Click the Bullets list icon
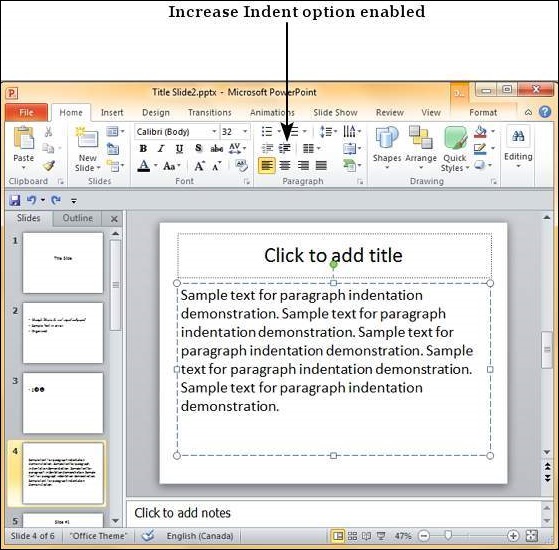Viewport: 559px width, 550px height. (267, 132)
